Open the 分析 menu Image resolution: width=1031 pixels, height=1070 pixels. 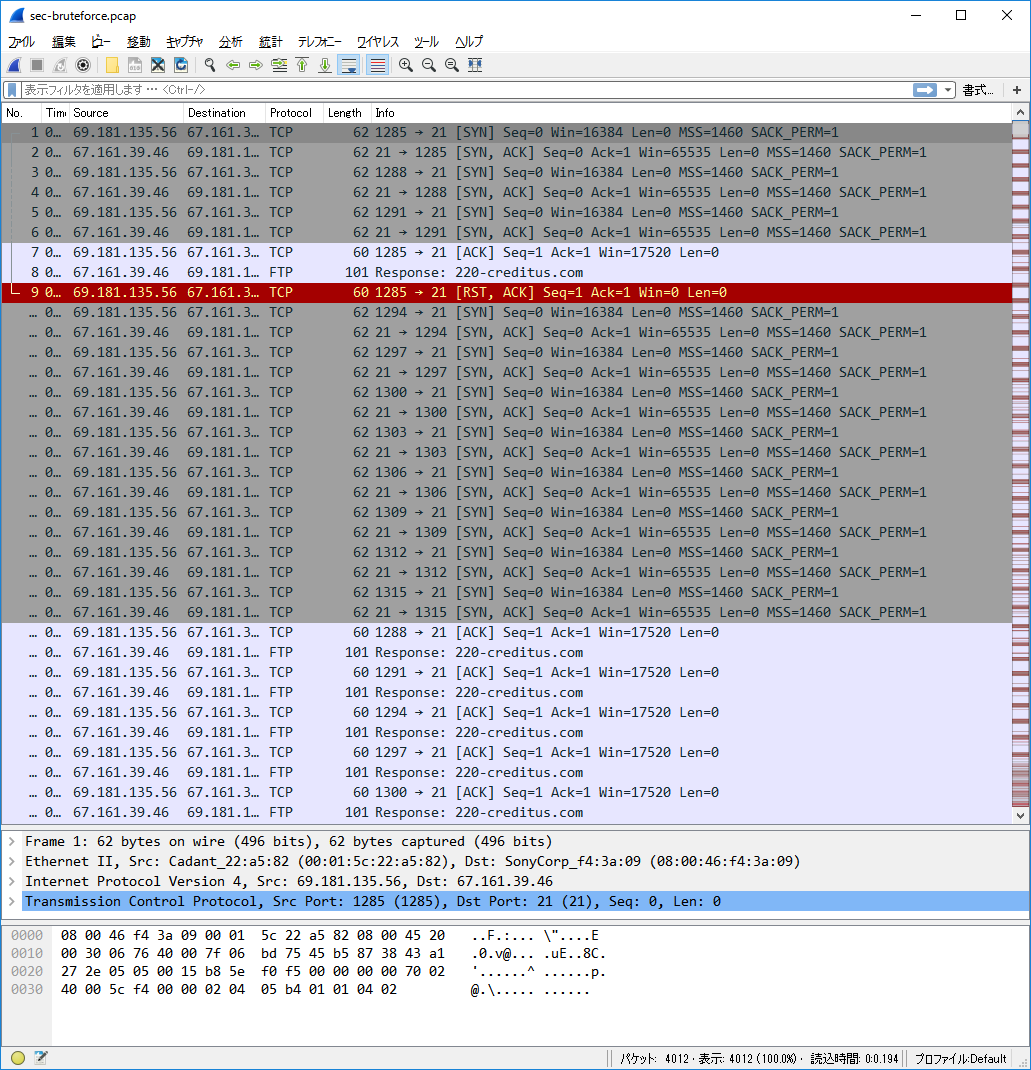point(231,42)
